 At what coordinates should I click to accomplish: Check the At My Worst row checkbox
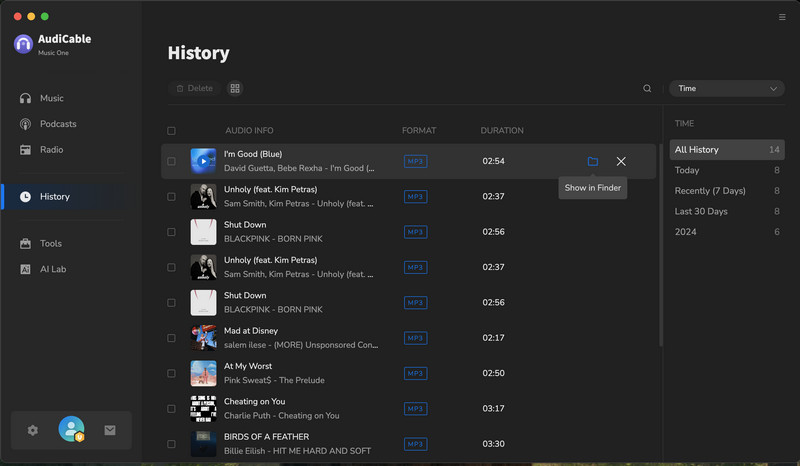[x=171, y=373]
